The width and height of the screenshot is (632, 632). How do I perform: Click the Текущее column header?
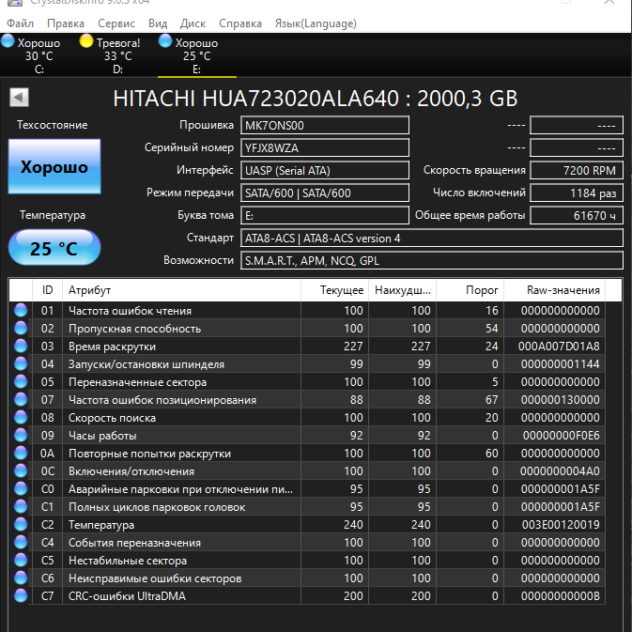tap(335, 290)
